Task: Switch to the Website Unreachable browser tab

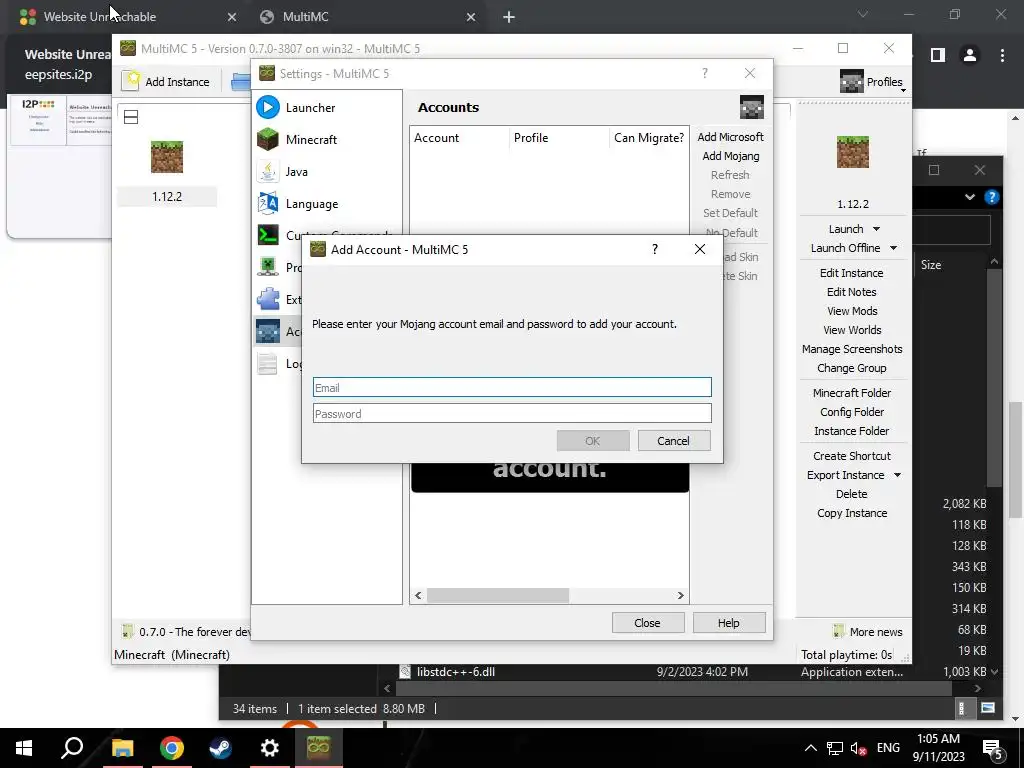Action: (127, 17)
